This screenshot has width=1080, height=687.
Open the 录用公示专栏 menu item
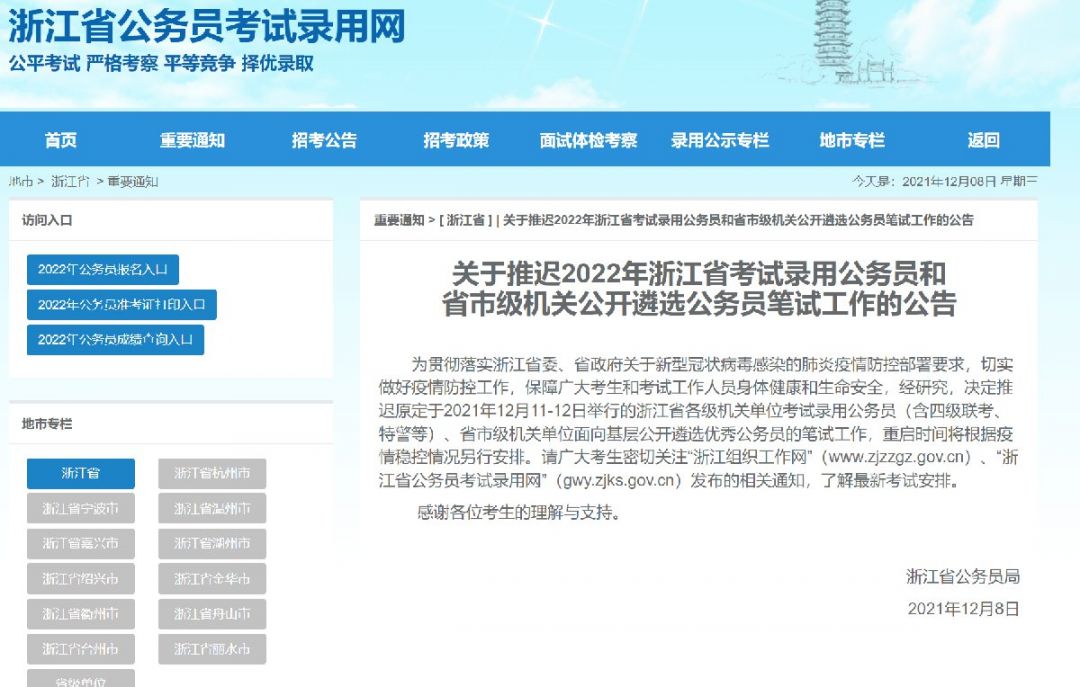[x=720, y=141]
